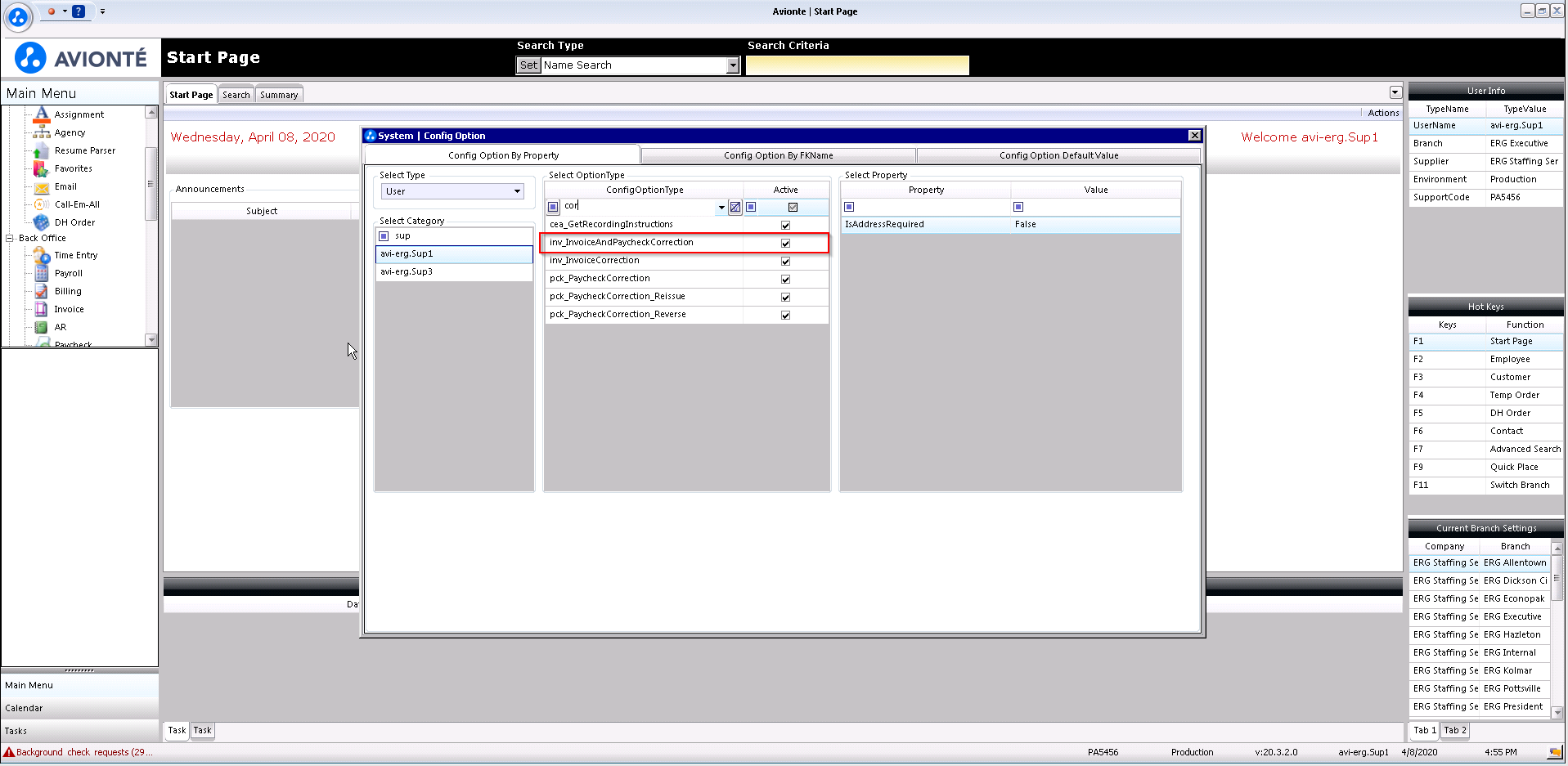Open the Calendar pane button
The width and height of the screenshot is (1568, 766).
click(79, 708)
